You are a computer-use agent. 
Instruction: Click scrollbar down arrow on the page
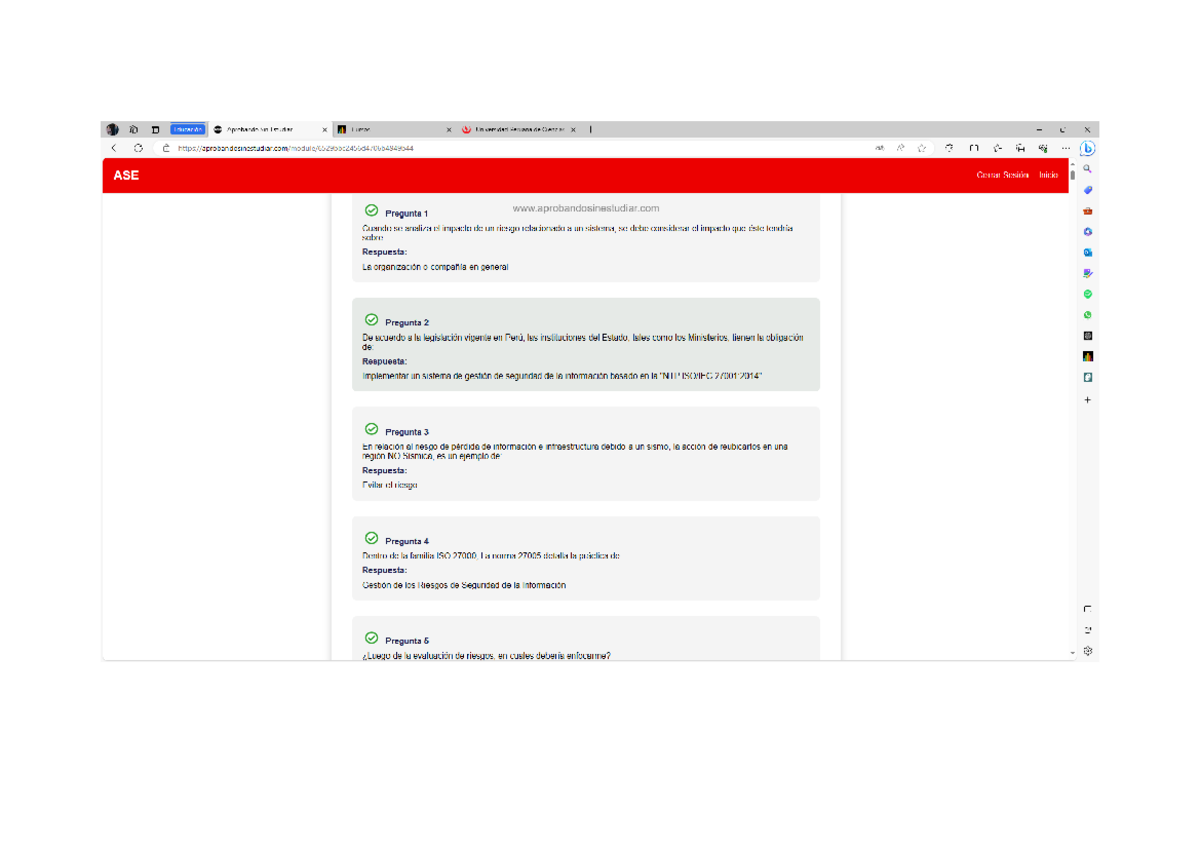point(1073,653)
